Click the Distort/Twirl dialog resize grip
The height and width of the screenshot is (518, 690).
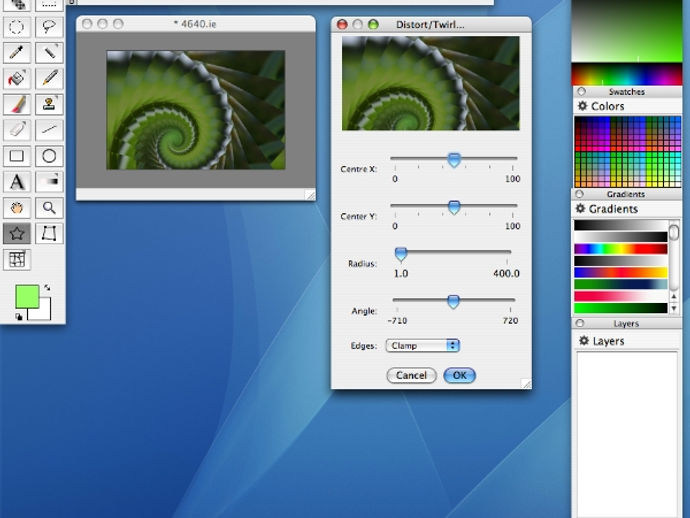click(526, 384)
